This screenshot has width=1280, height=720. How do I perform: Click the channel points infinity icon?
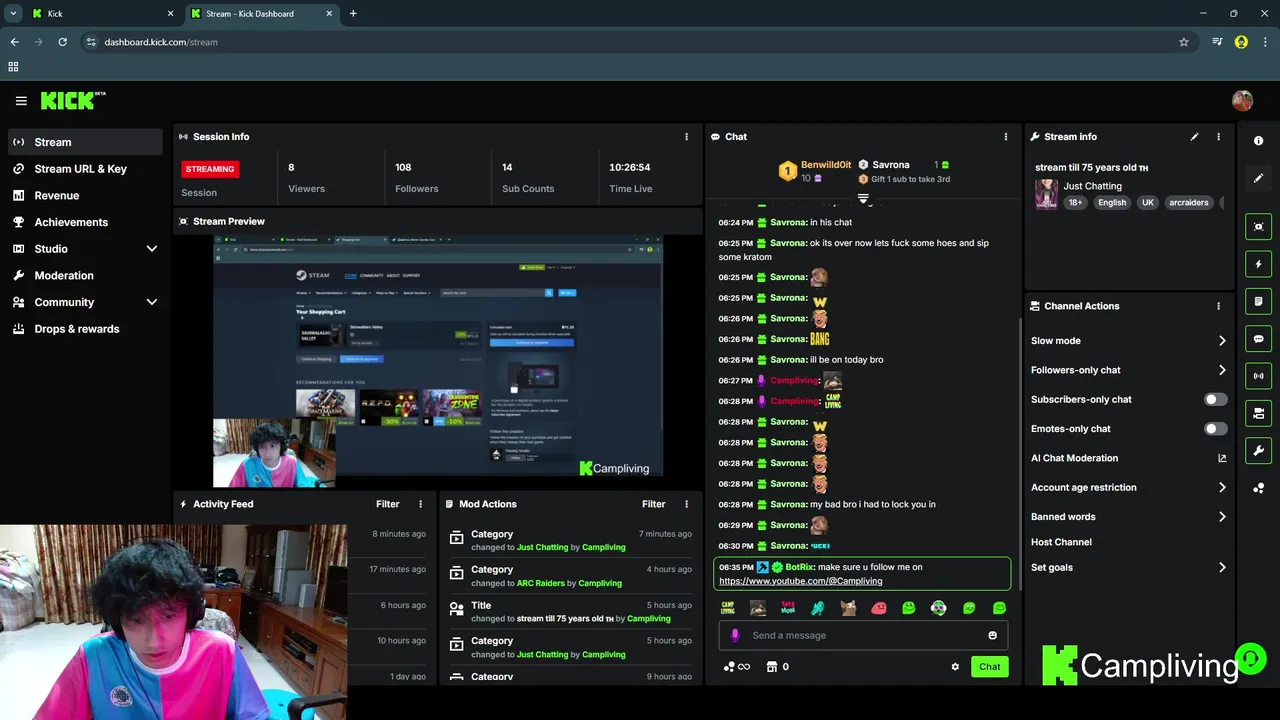coord(737,667)
